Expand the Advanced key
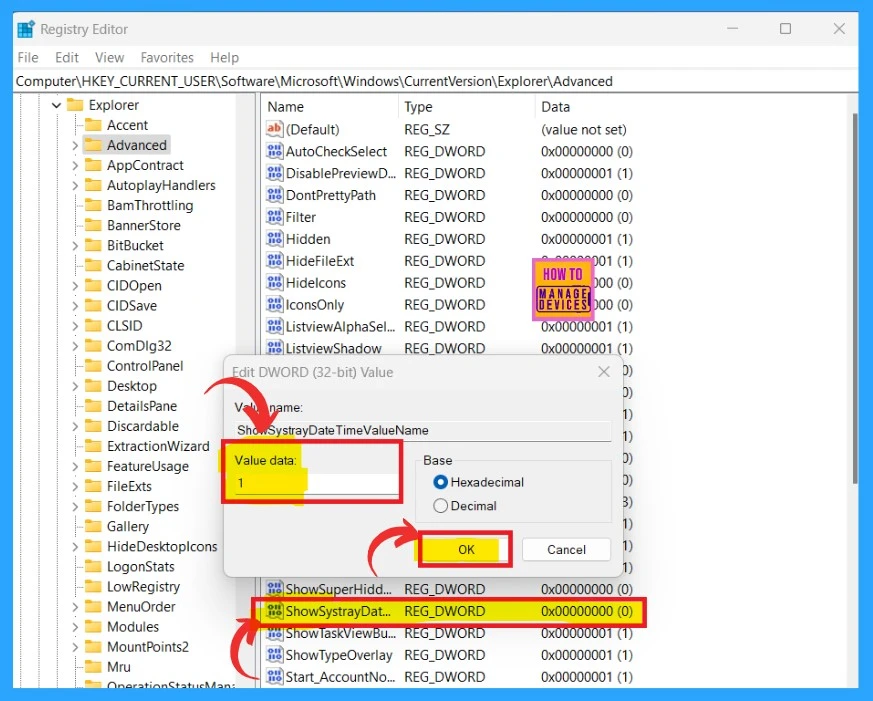This screenshot has height=701, width=873. [x=75, y=145]
